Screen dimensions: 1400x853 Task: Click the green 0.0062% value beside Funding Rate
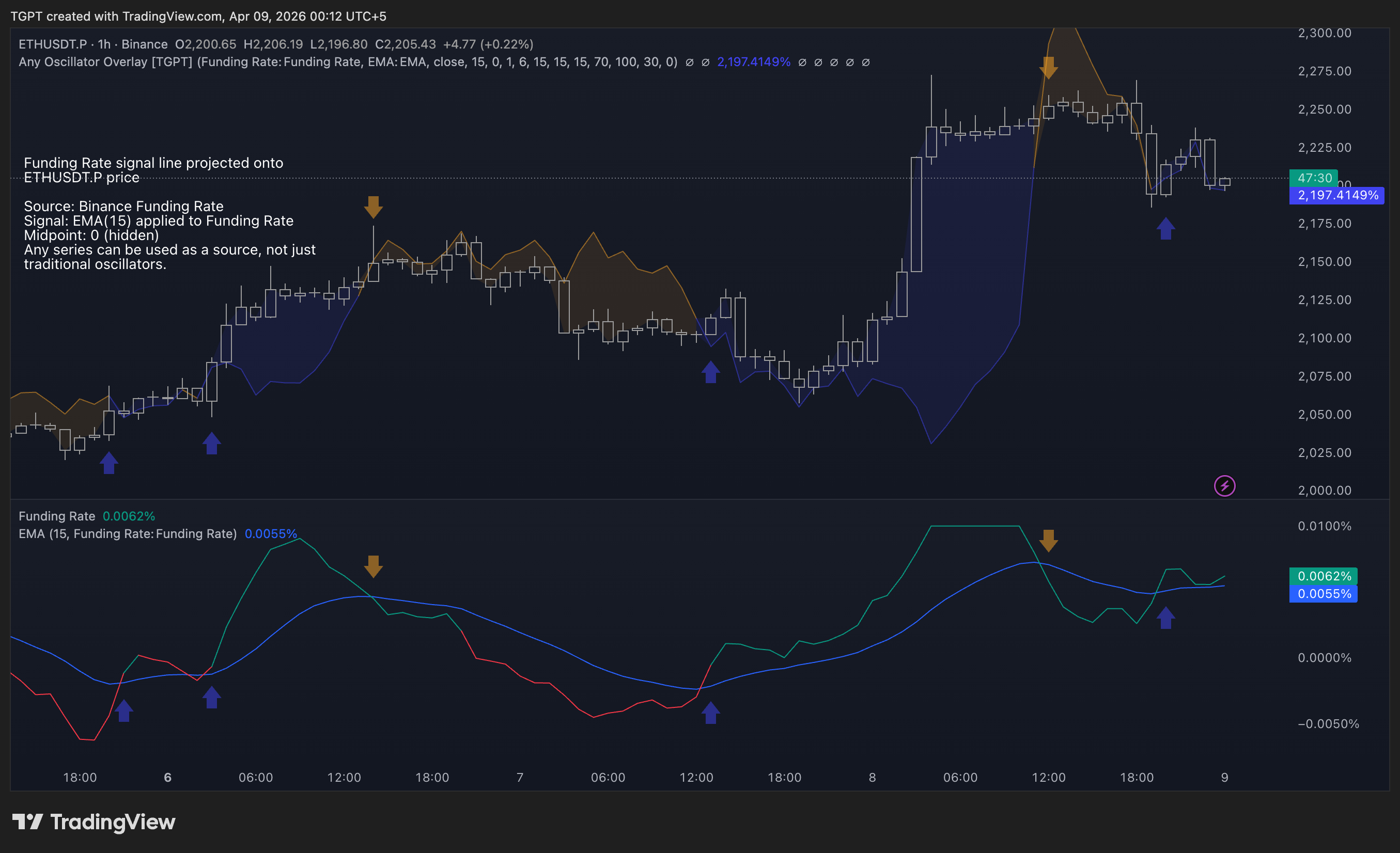pyautogui.click(x=129, y=516)
